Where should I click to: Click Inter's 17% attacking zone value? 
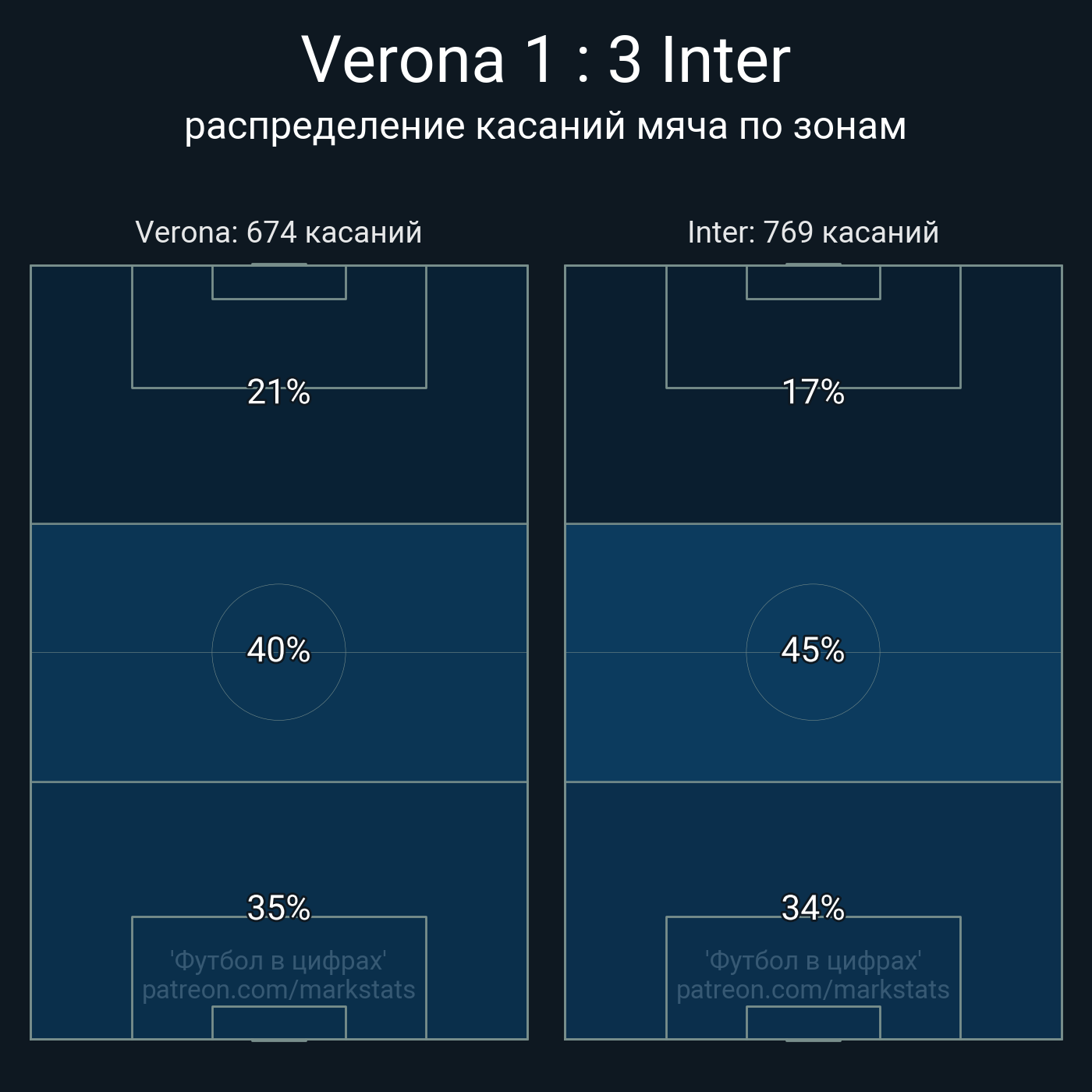click(813, 392)
